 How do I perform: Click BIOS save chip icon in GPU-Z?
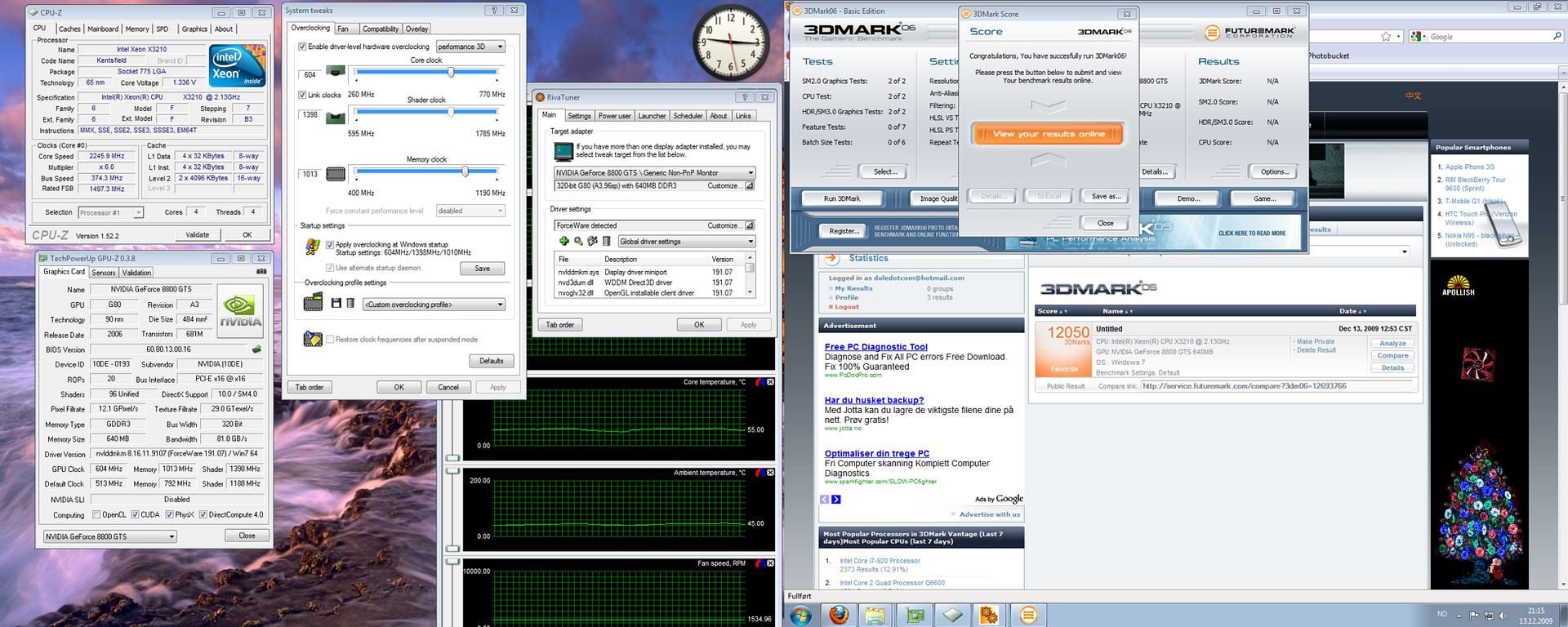[x=256, y=349]
